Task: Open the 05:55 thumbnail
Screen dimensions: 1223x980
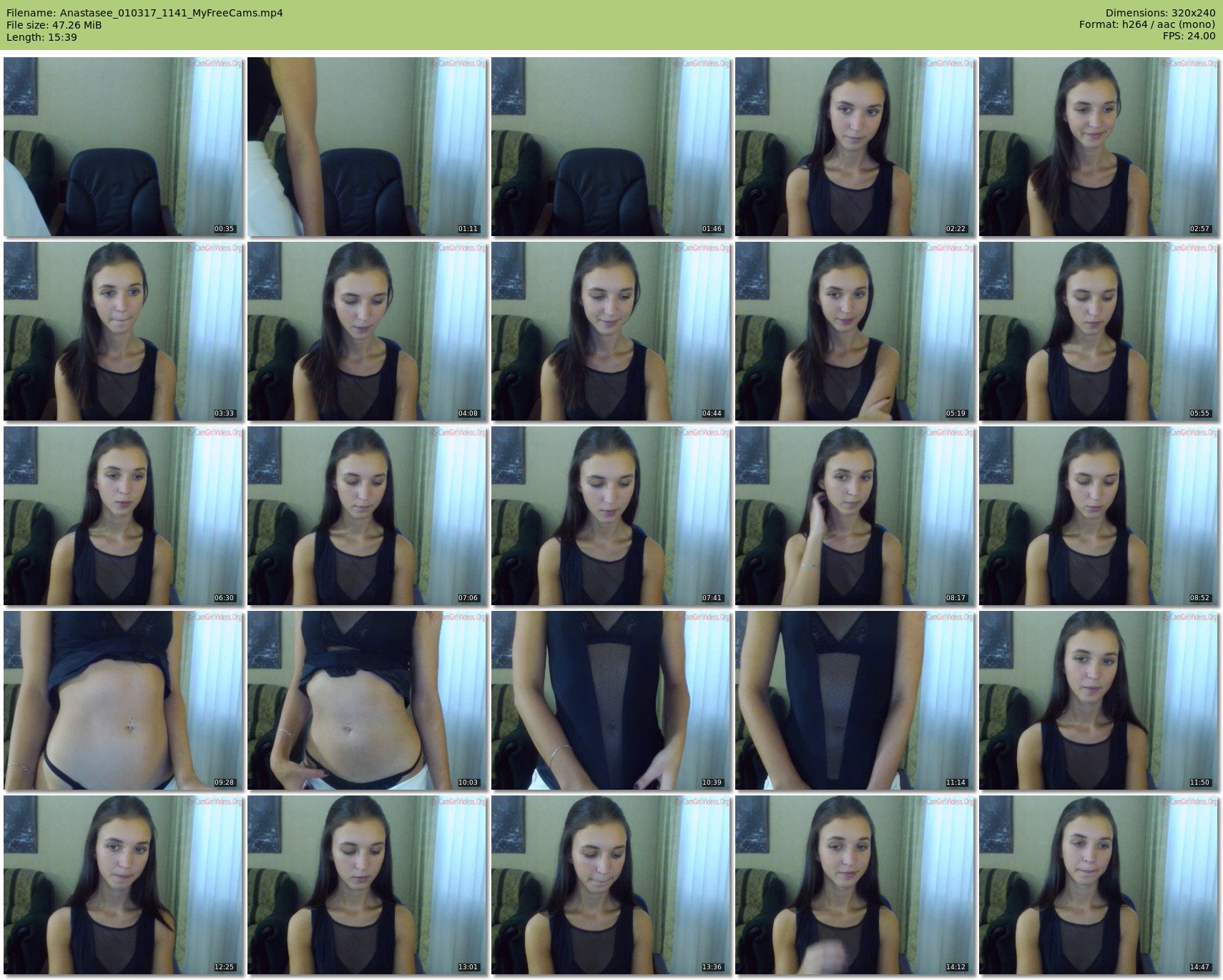Action: pos(1099,331)
